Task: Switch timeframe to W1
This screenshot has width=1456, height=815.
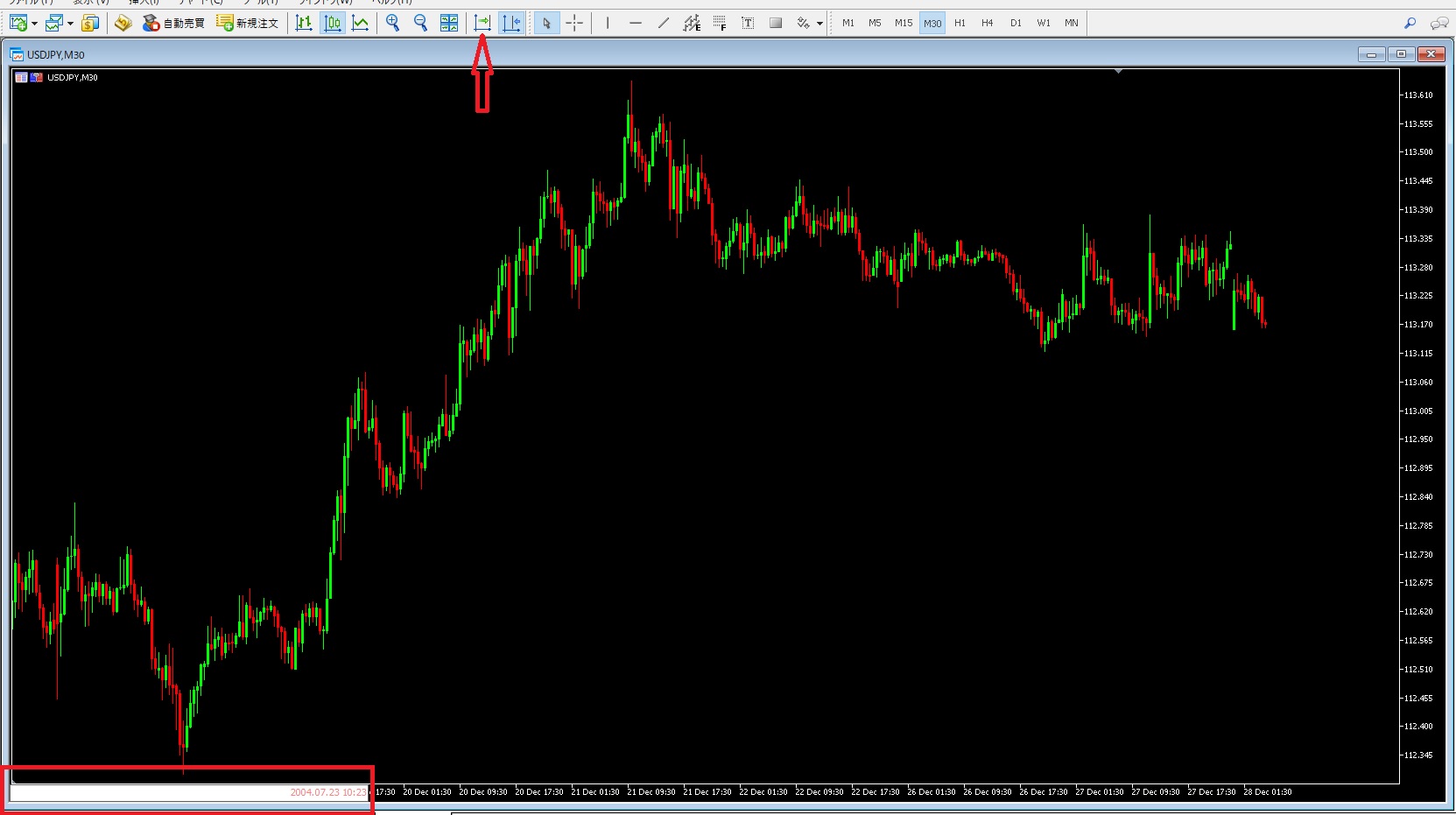Action: pos(1044,23)
